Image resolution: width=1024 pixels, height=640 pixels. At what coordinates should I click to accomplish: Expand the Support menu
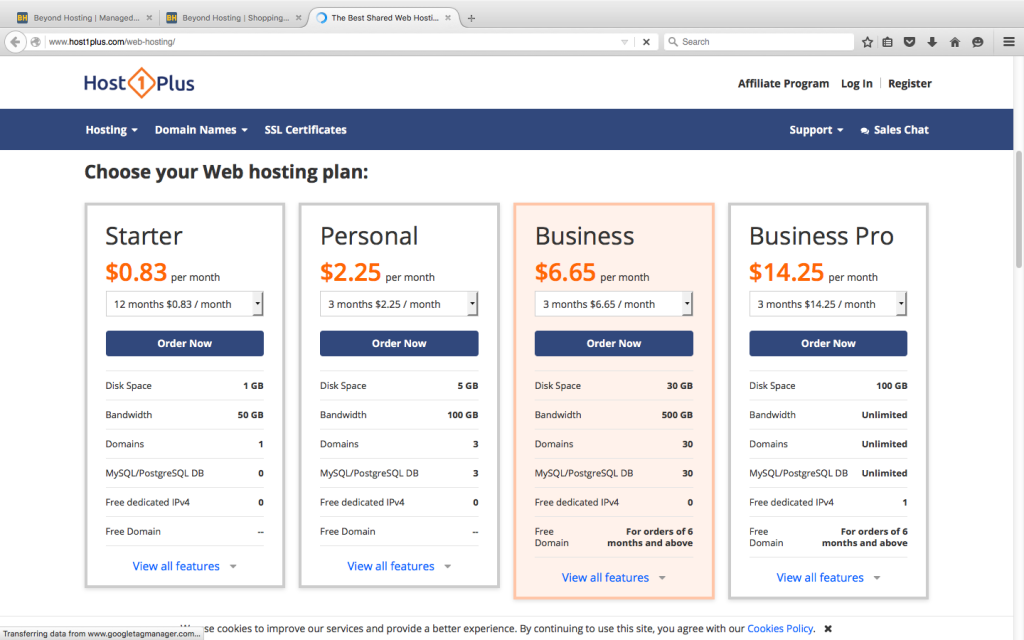816,129
